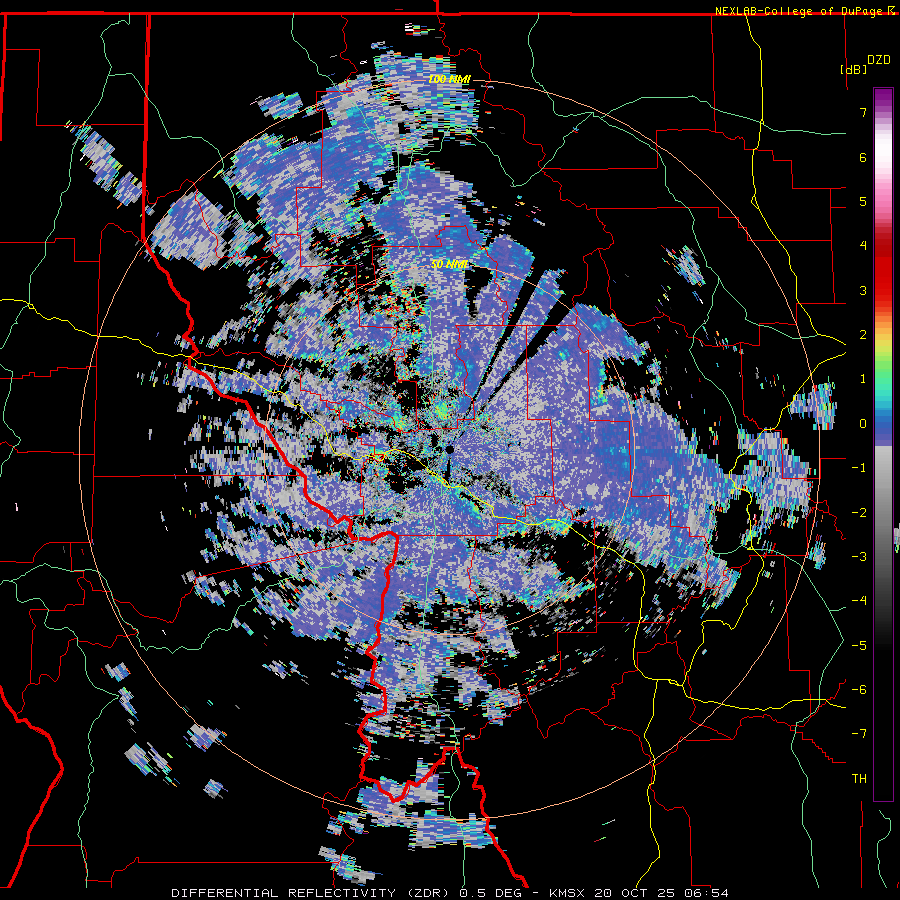
Task: Click the scale value -1
Action: tap(859, 468)
